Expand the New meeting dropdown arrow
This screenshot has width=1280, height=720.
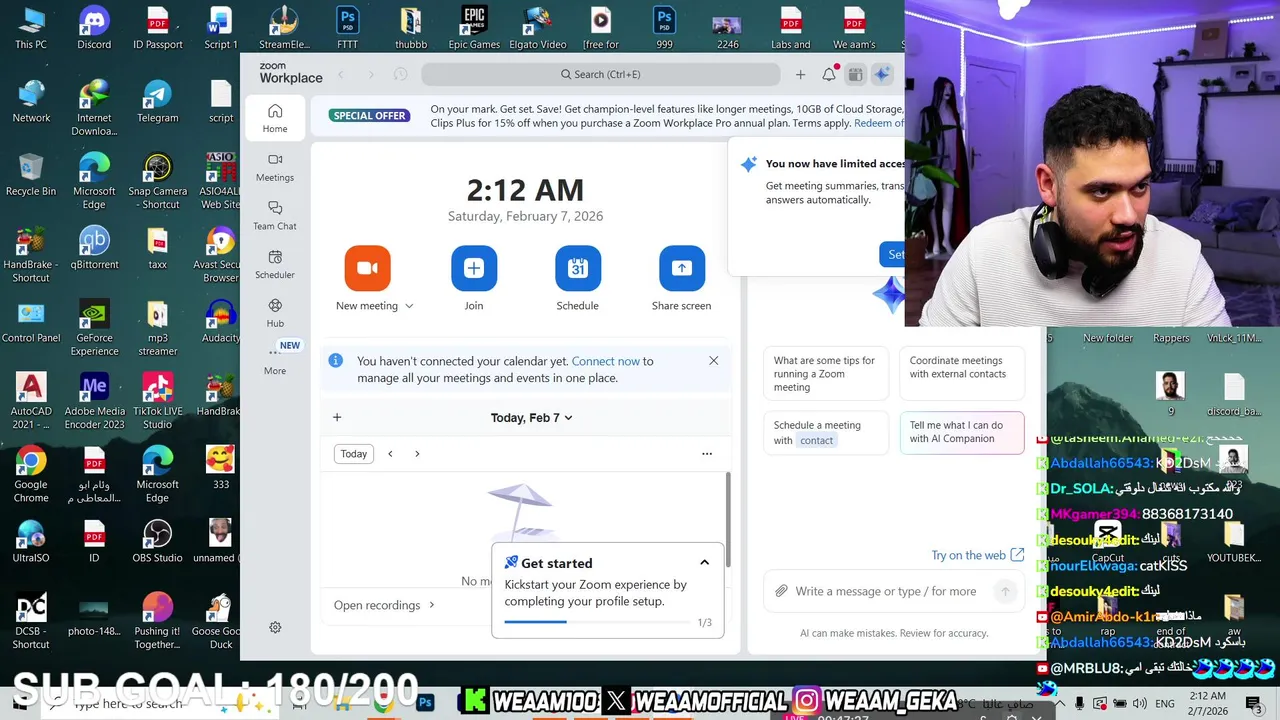409,306
